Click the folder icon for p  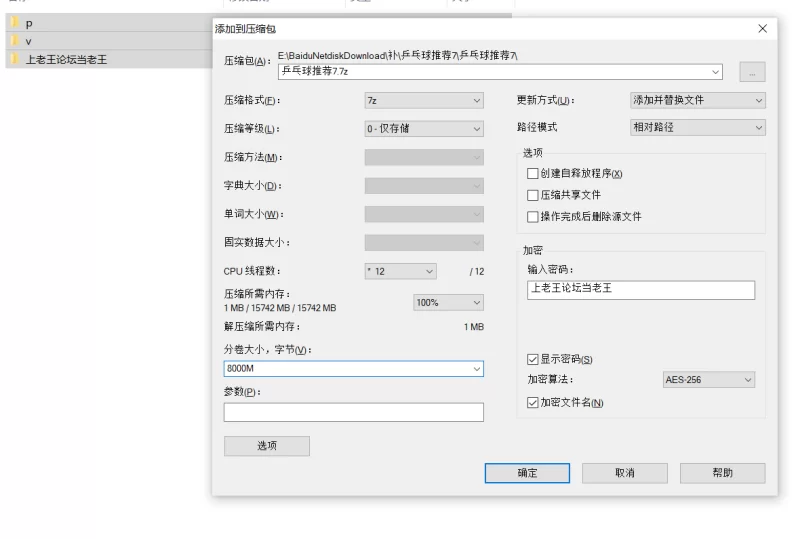pyautogui.click(x=15, y=22)
